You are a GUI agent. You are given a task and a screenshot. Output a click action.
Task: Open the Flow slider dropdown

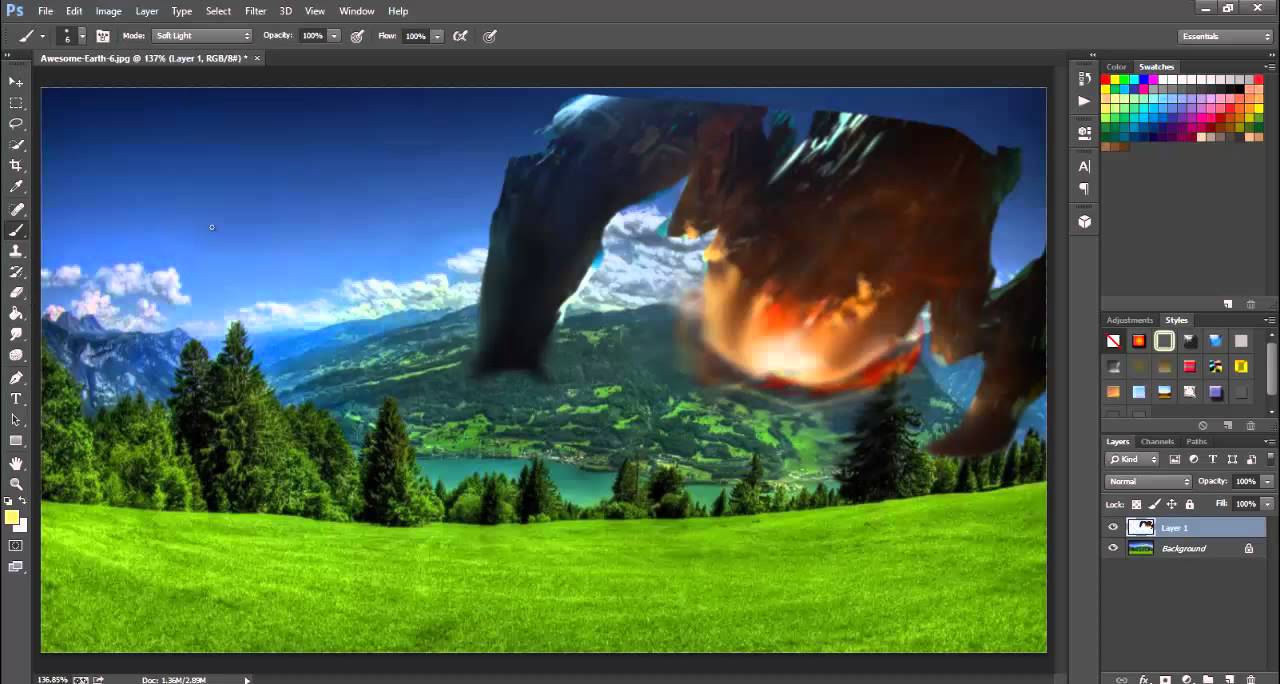pos(437,36)
